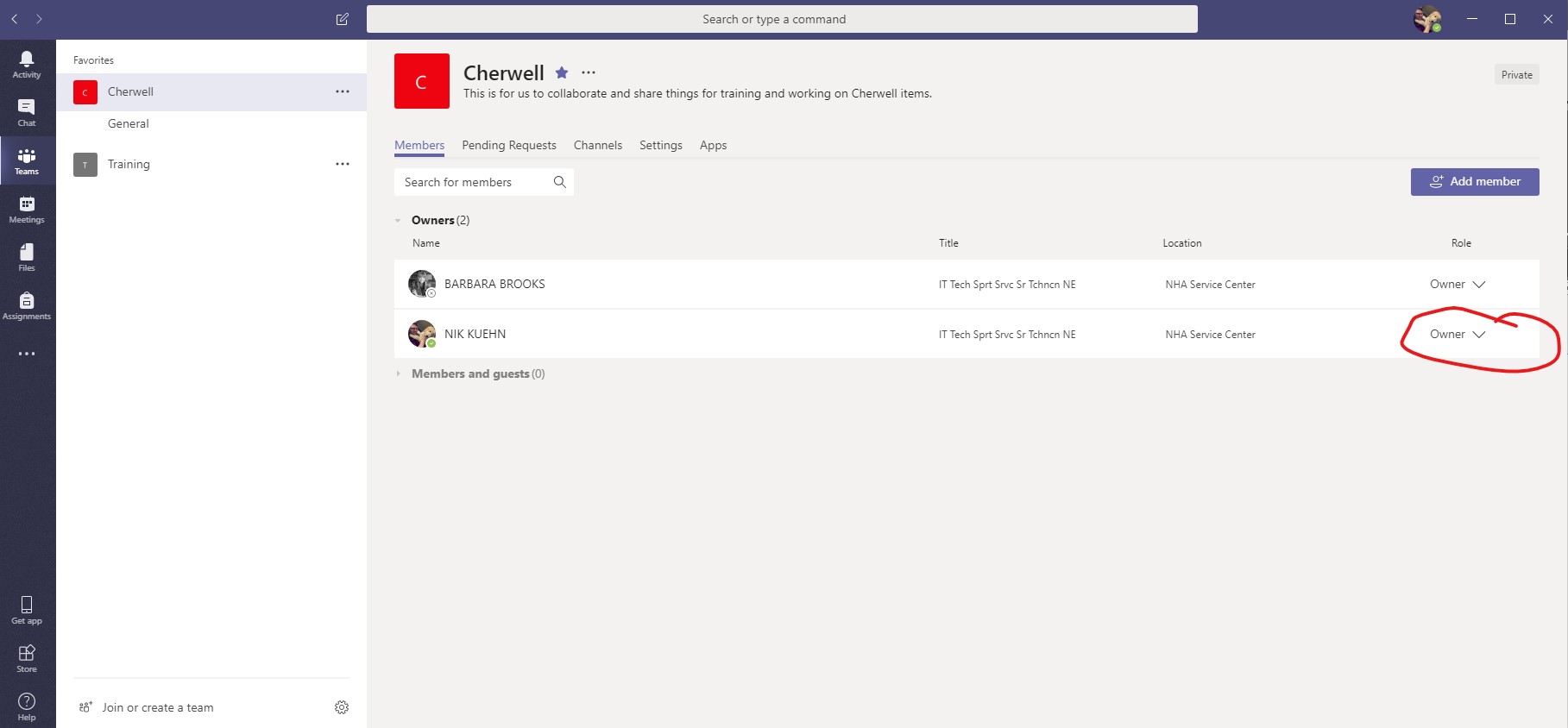The image size is (1568, 728).
Task: Open more options for Cherwell team in list
Action: tap(343, 91)
